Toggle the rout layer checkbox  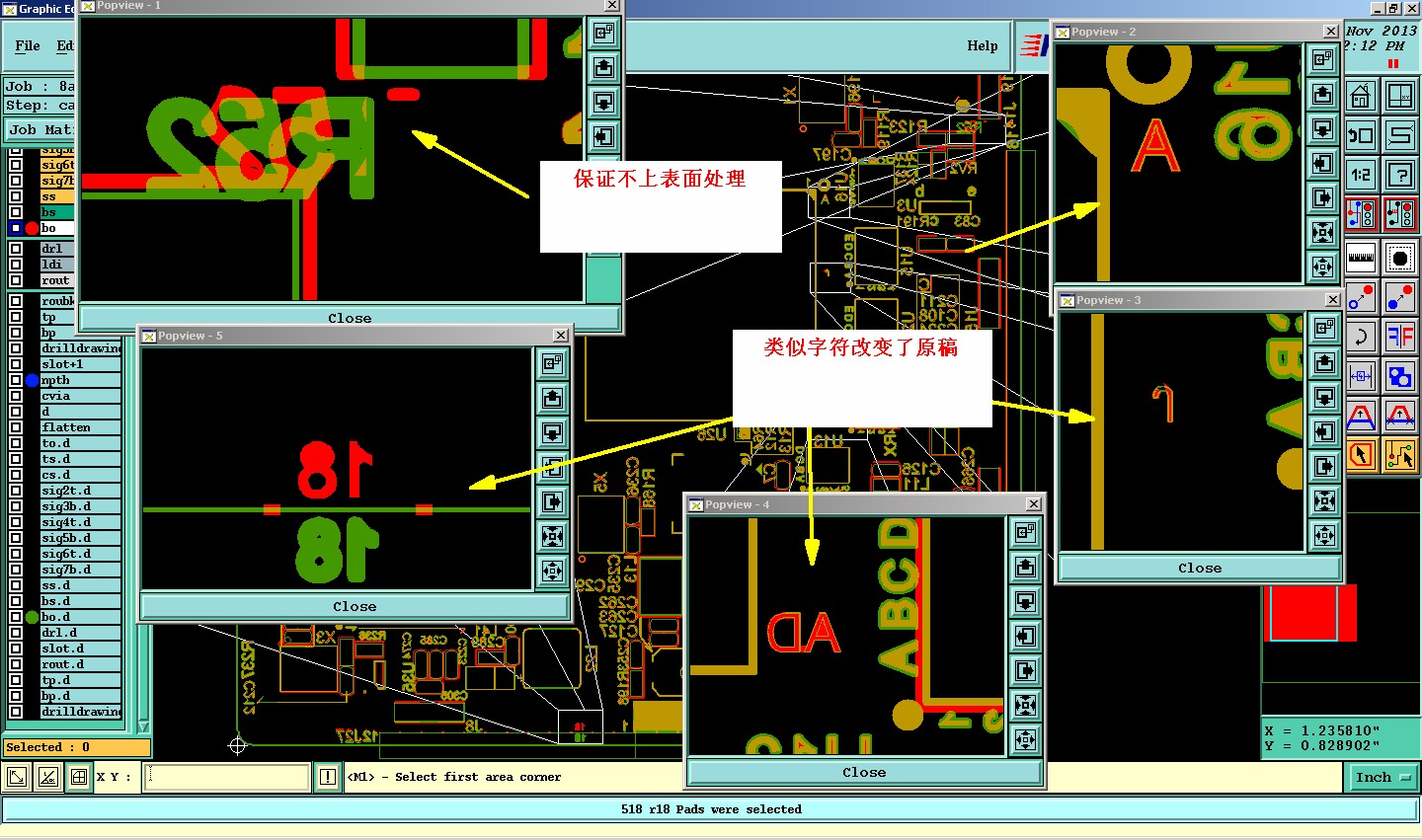[16, 280]
